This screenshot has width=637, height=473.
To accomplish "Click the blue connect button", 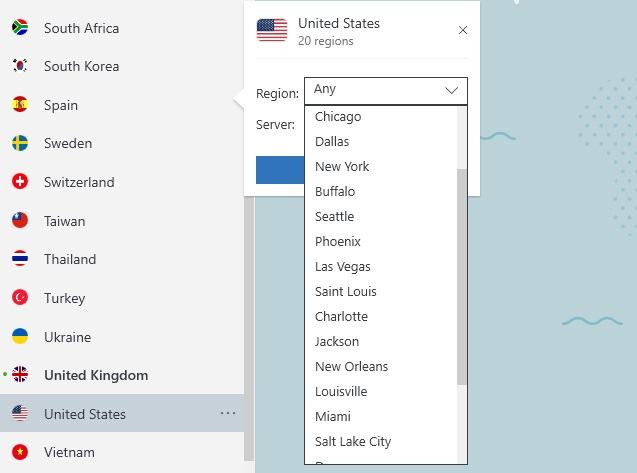I will [280, 170].
